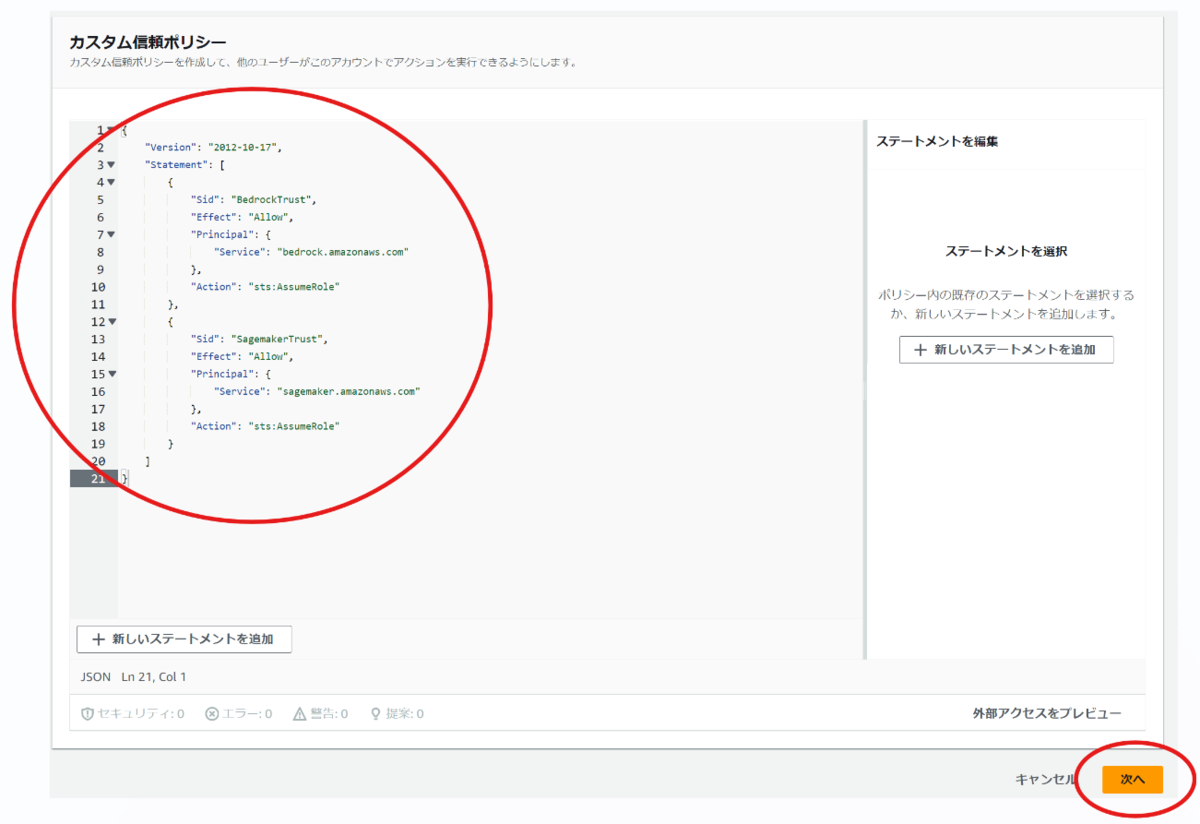
Task: Click the "Effect": "Allow" on line 14
Action: [242, 356]
